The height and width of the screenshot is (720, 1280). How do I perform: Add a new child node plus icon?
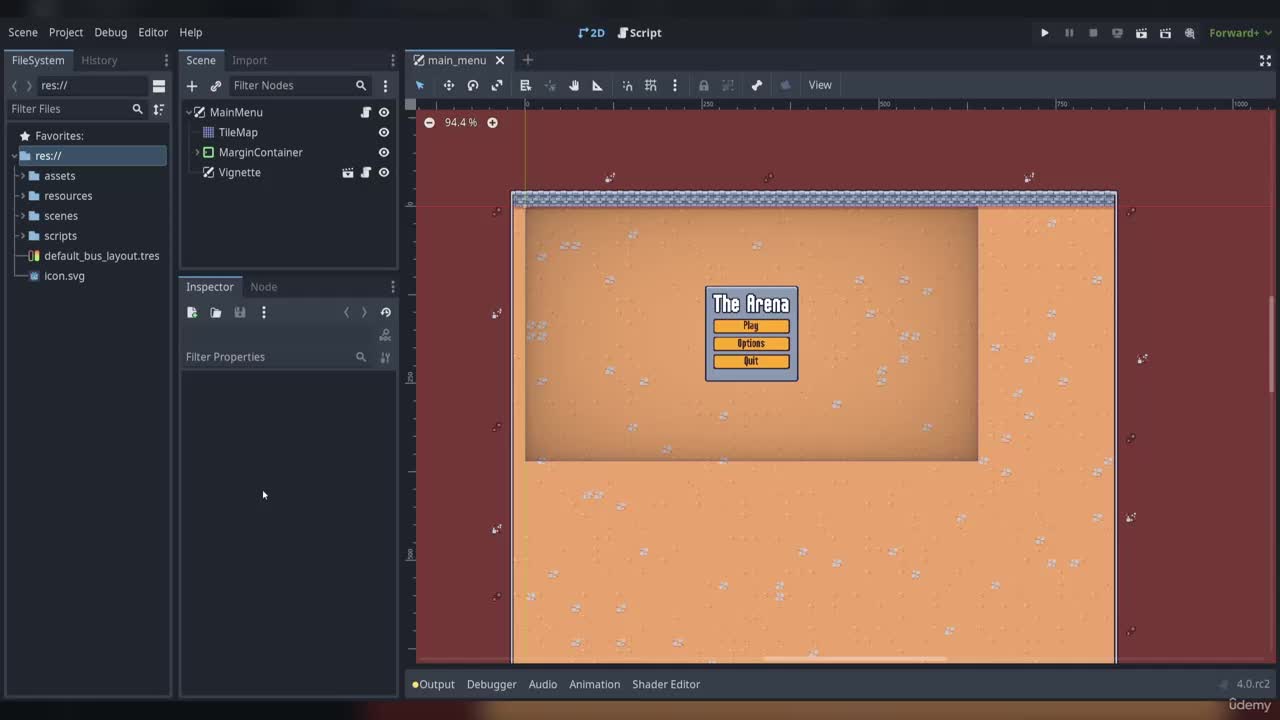coord(192,86)
